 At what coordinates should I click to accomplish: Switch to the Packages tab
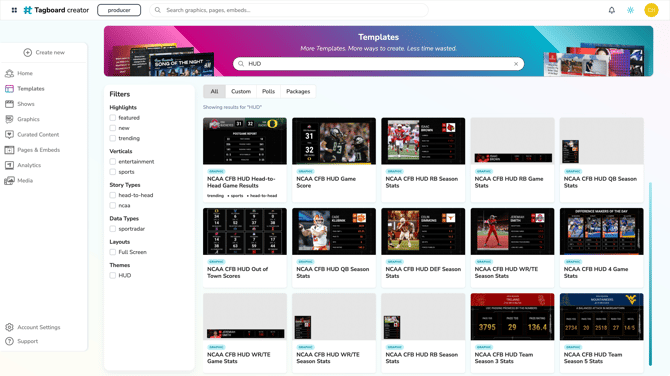click(298, 91)
